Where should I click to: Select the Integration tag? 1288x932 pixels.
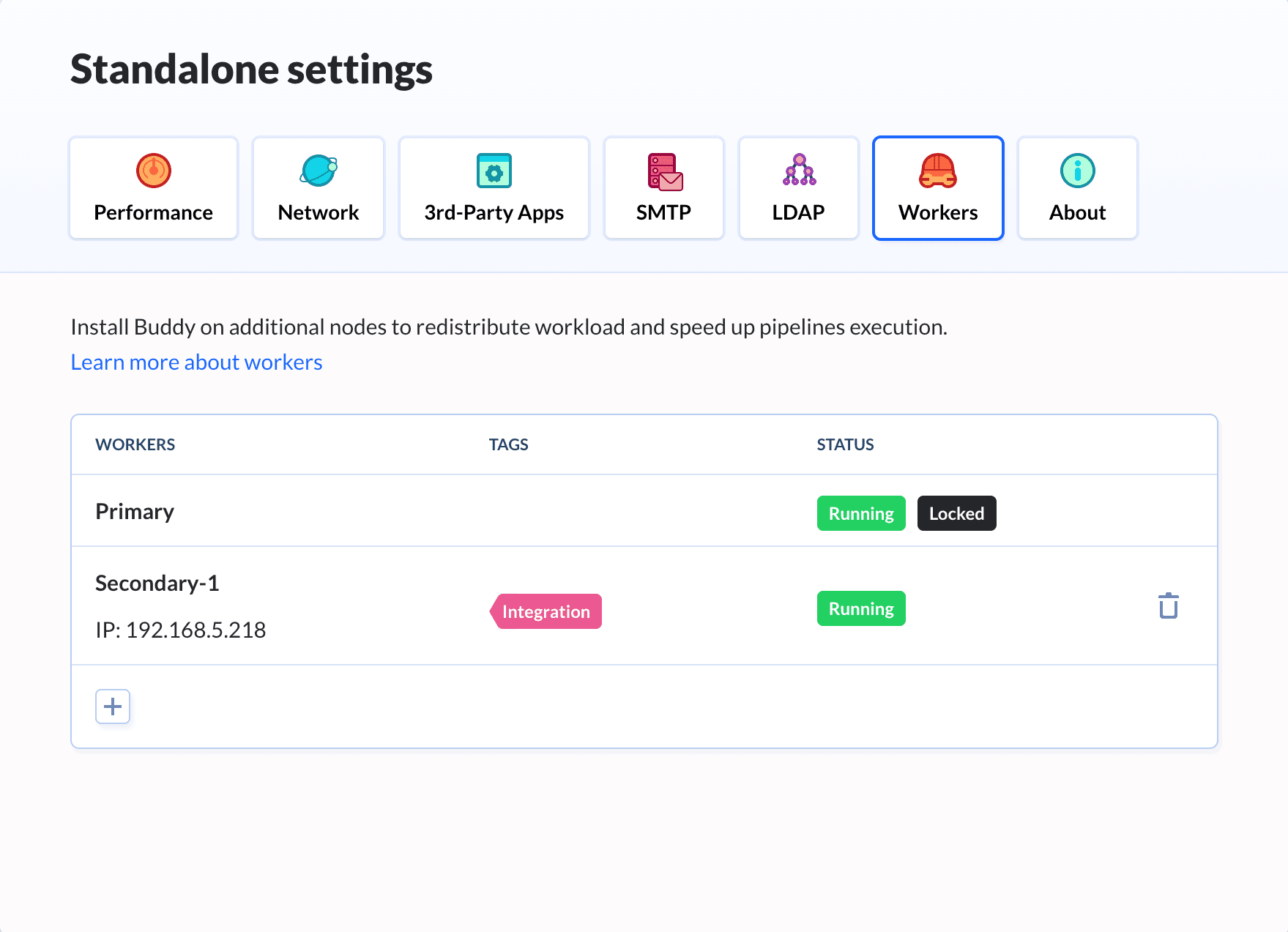click(x=547, y=611)
